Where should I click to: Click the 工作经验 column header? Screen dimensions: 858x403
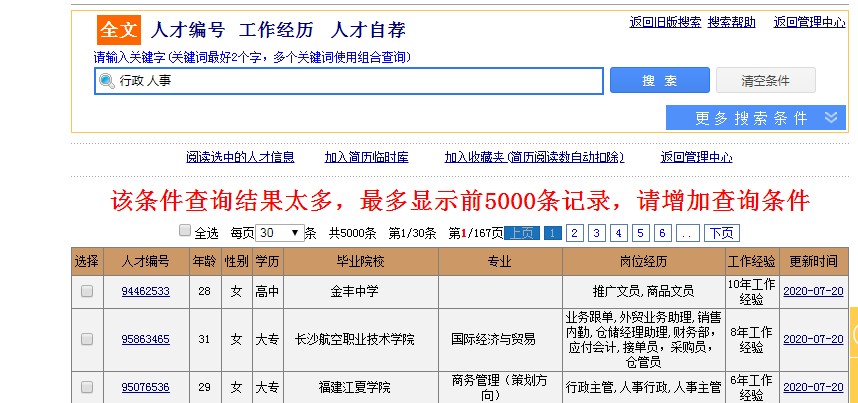(752, 261)
